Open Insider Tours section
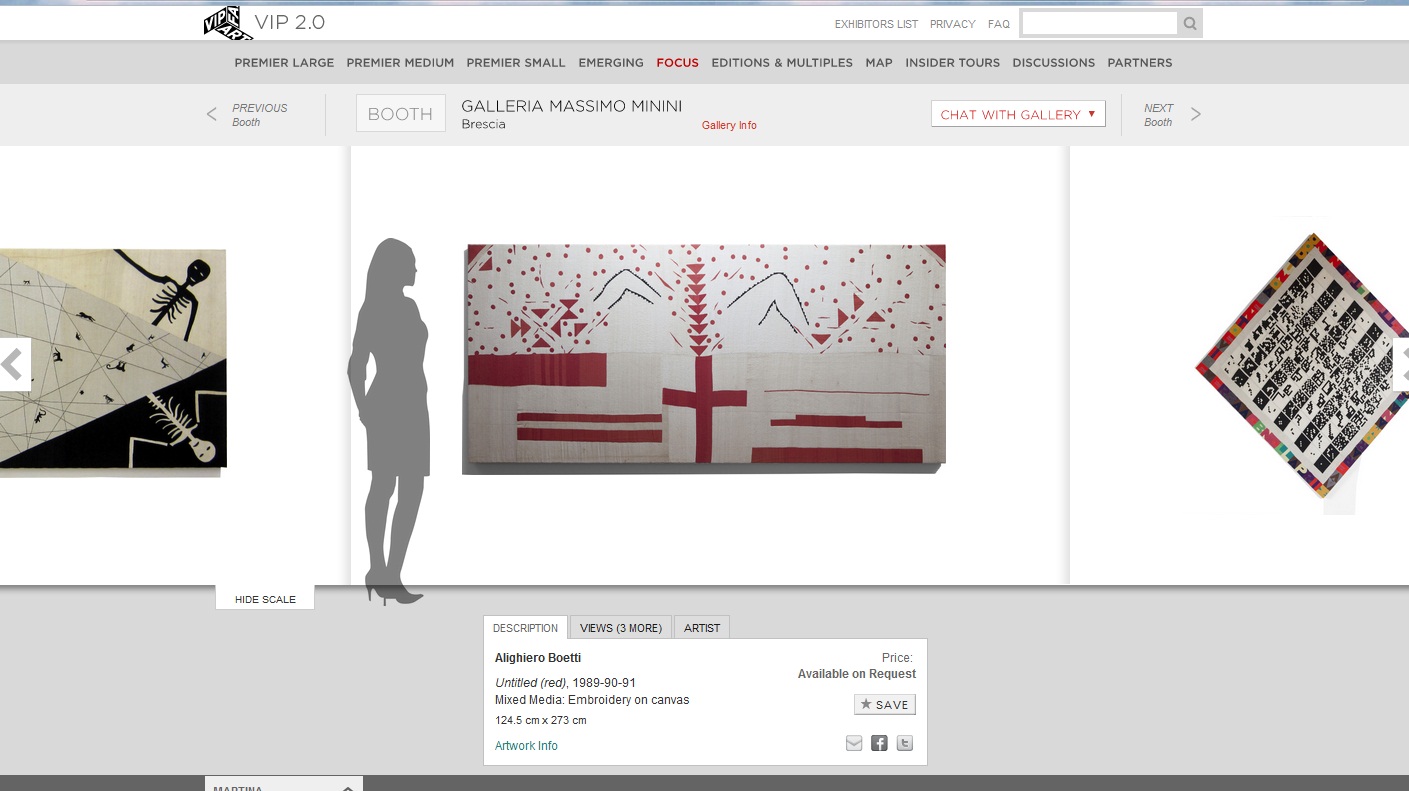 tap(952, 63)
